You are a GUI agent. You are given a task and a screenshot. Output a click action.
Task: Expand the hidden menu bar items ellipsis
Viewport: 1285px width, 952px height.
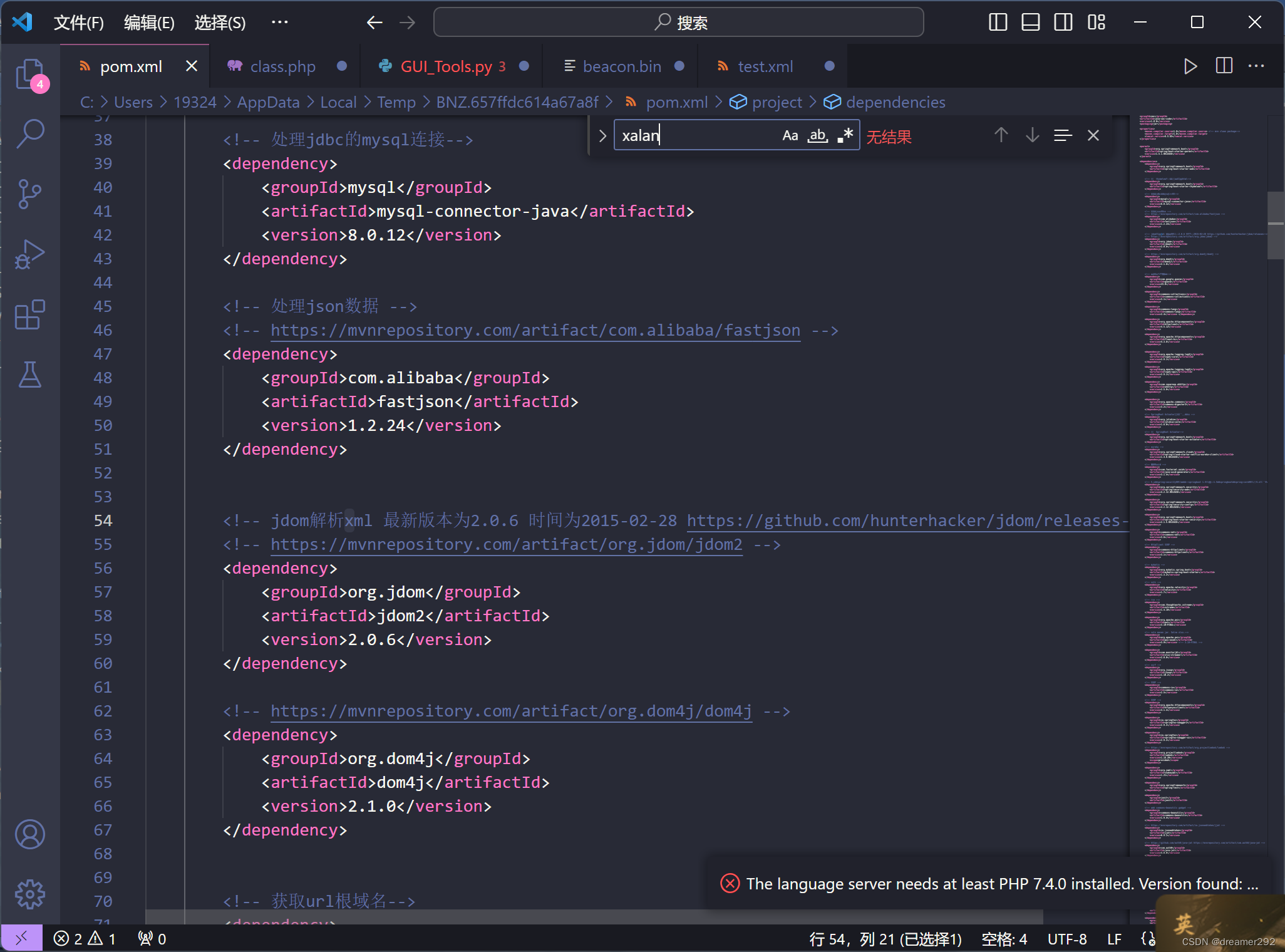tap(279, 23)
